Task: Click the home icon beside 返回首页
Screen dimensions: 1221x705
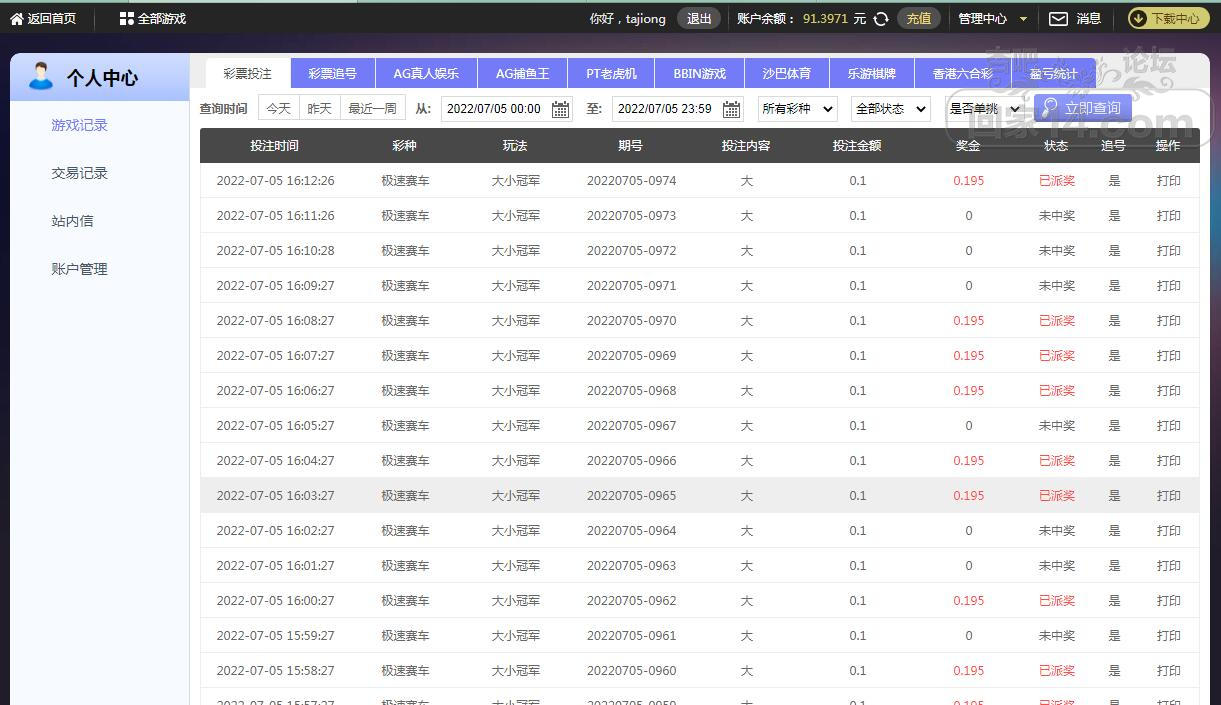Action: pos(16,18)
